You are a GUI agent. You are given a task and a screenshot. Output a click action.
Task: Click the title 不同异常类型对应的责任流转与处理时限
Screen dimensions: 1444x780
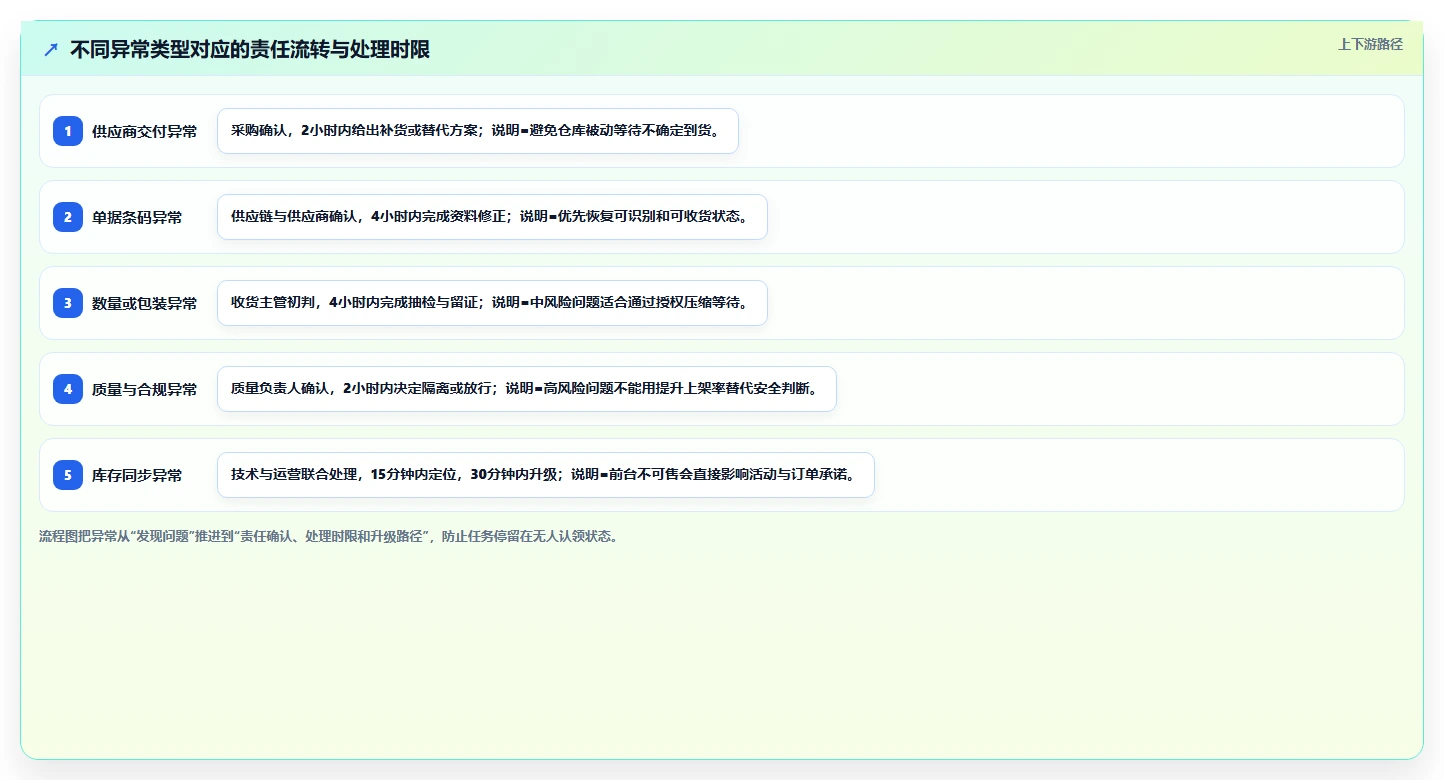click(250, 50)
